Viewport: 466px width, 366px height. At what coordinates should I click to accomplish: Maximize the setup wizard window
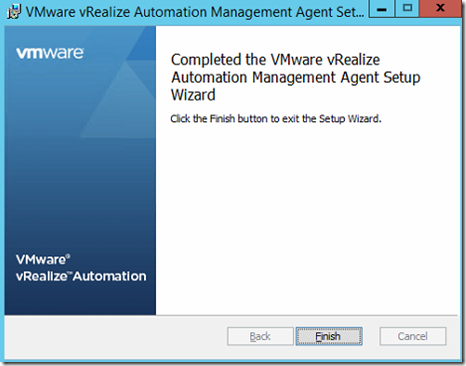click(x=407, y=9)
